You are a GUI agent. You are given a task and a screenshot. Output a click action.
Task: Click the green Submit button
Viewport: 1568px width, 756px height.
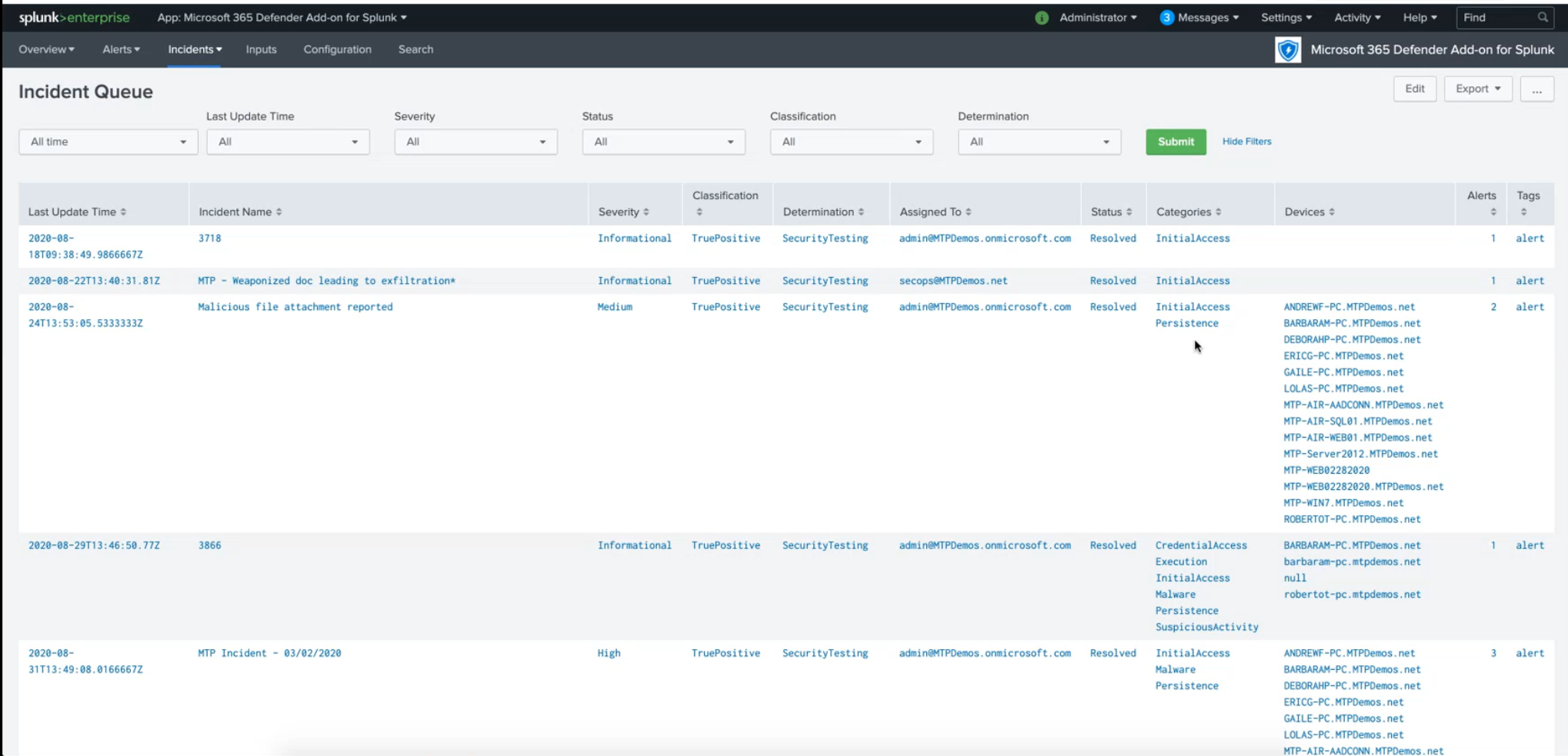(1176, 142)
